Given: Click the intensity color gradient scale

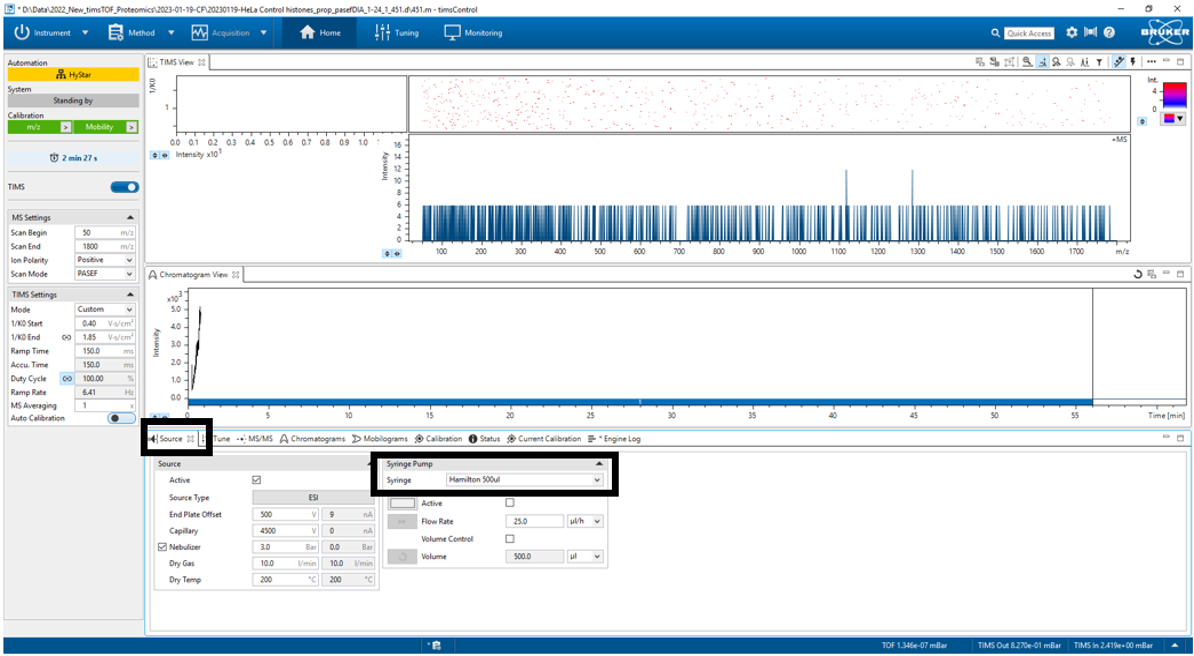Looking at the screenshot, I should click(x=1175, y=95).
